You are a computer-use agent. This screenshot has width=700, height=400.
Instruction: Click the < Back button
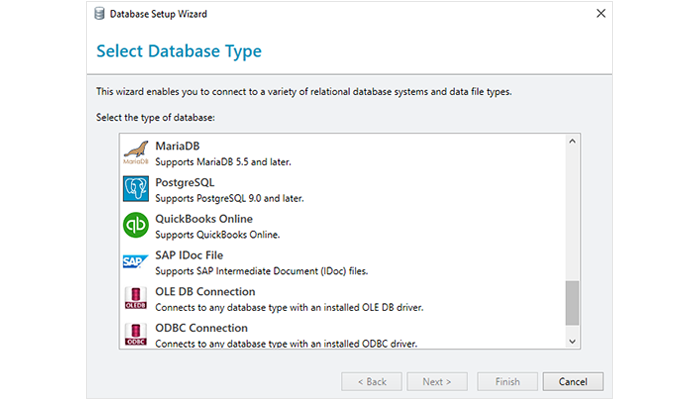click(370, 381)
